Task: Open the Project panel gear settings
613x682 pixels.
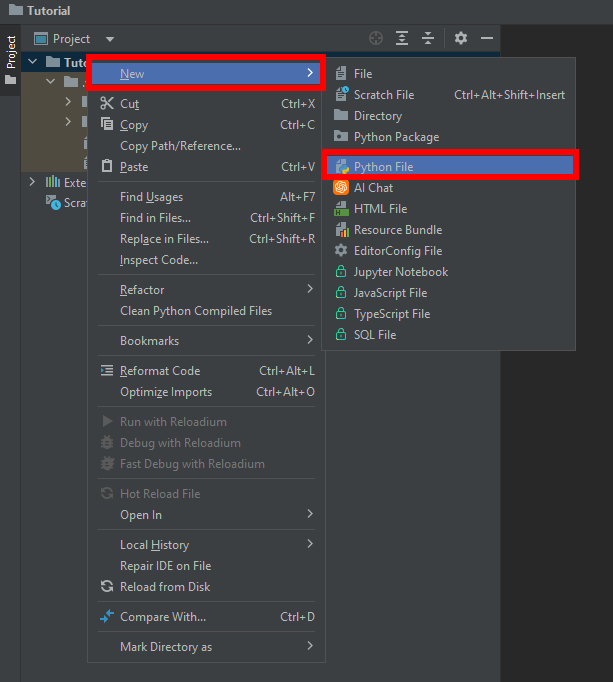Action: pos(461,38)
